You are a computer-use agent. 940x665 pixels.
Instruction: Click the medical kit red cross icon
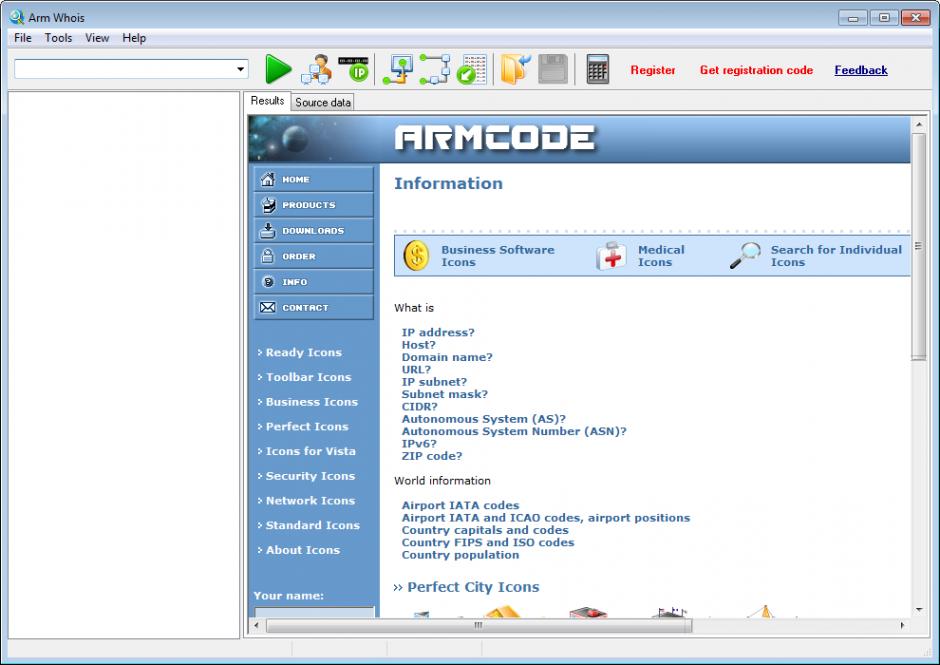click(611, 255)
